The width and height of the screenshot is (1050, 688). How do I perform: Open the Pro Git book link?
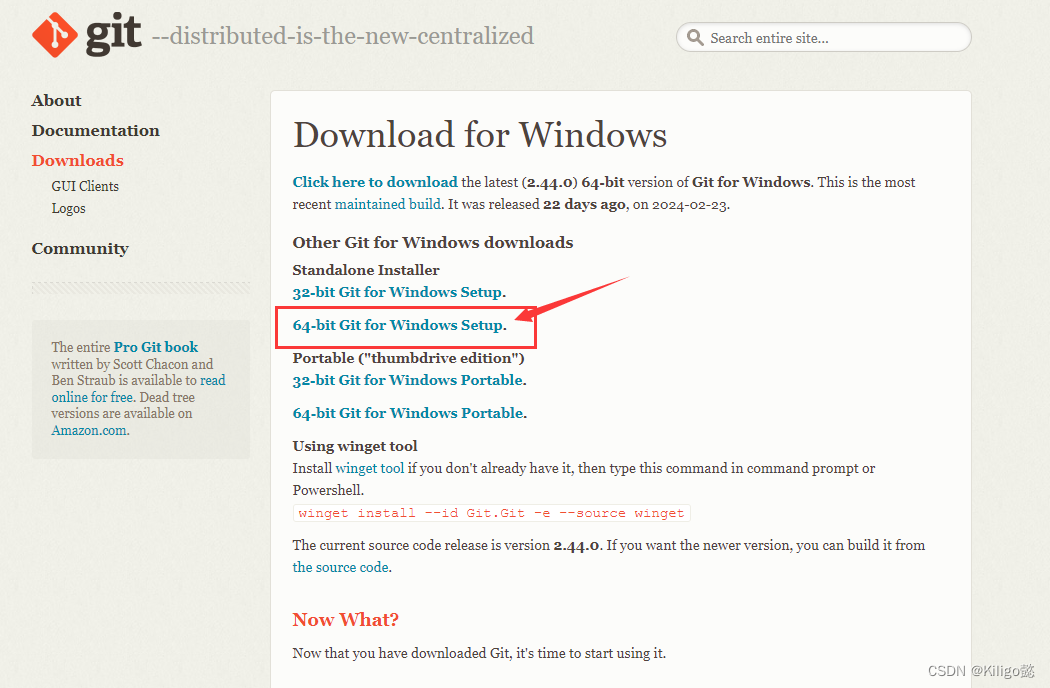[x=156, y=347]
